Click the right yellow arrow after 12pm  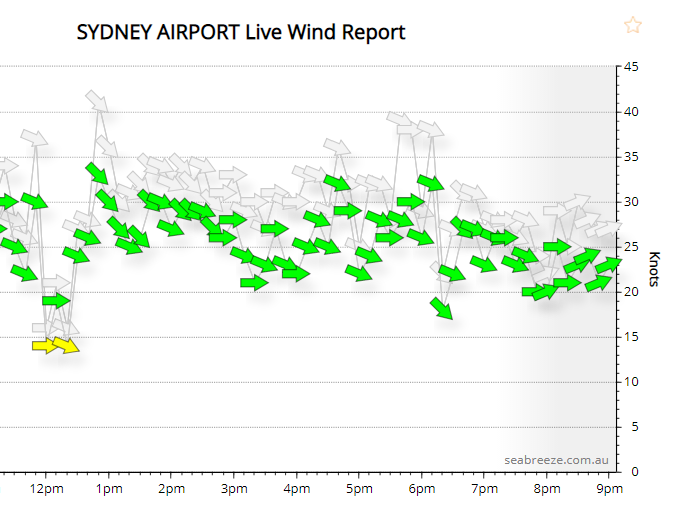pyautogui.click(x=66, y=346)
